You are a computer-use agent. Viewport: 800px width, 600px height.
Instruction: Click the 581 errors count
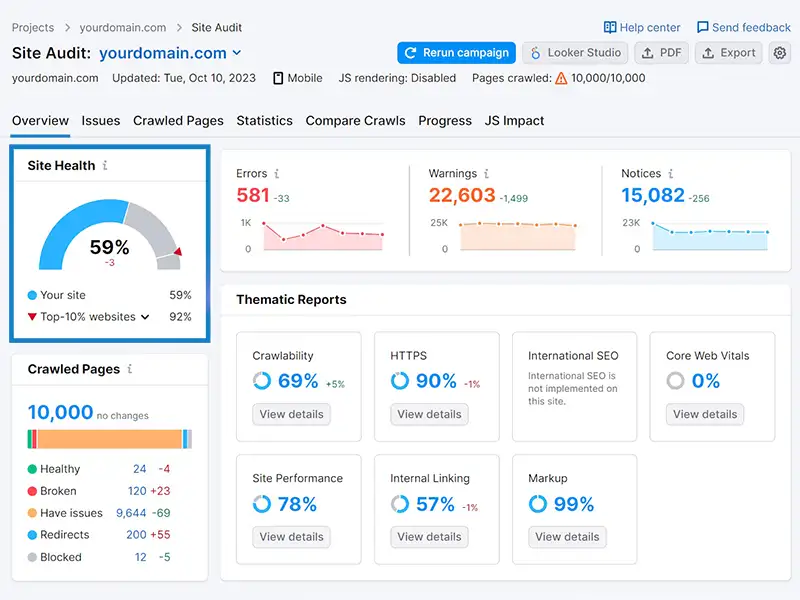click(253, 195)
